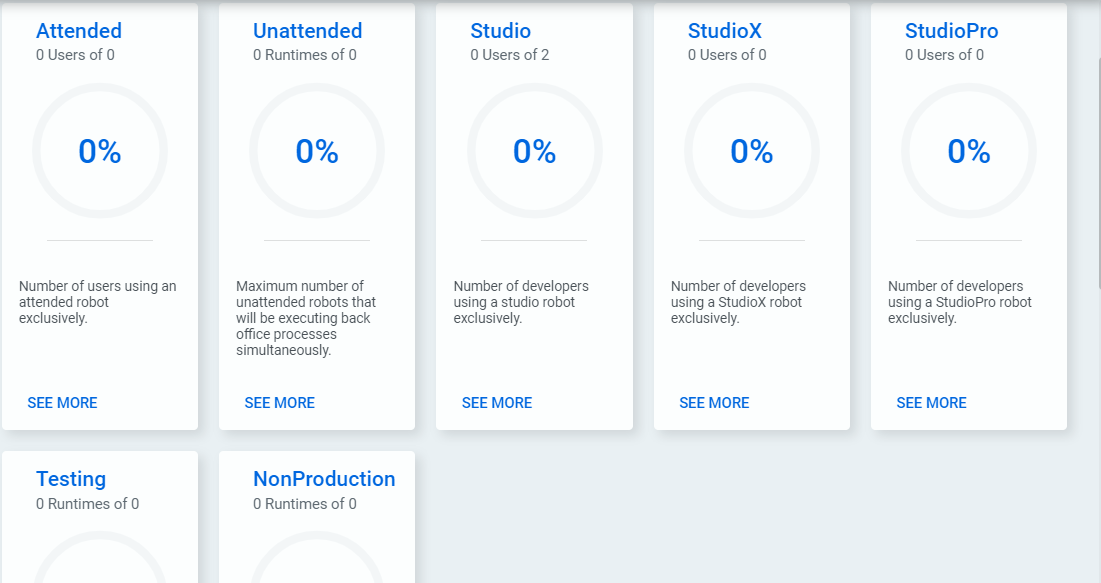1101x583 pixels.
Task: Click '0 Runtimes of 0' under Unattended
Action: click(x=305, y=55)
